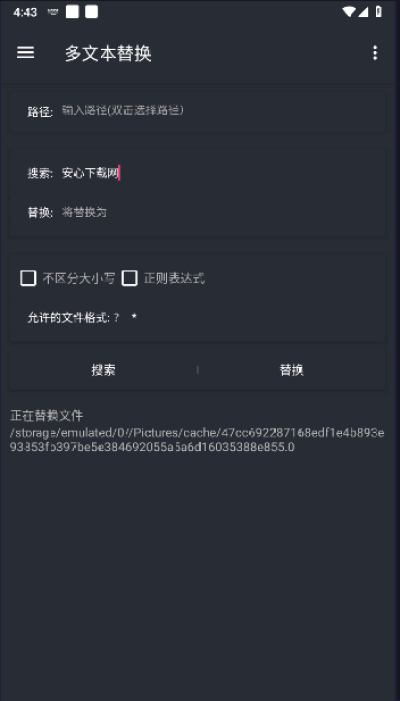Viewport: 400px width, 701px height.
Task: Tap the battery status icon
Action: click(x=379, y=12)
